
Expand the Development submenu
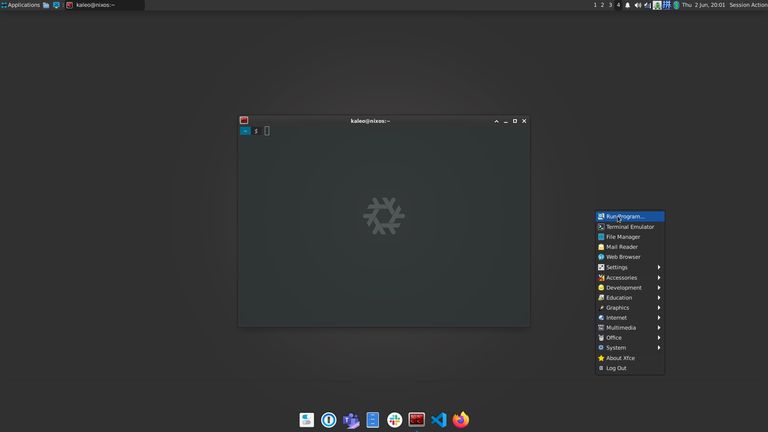tap(630, 288)
